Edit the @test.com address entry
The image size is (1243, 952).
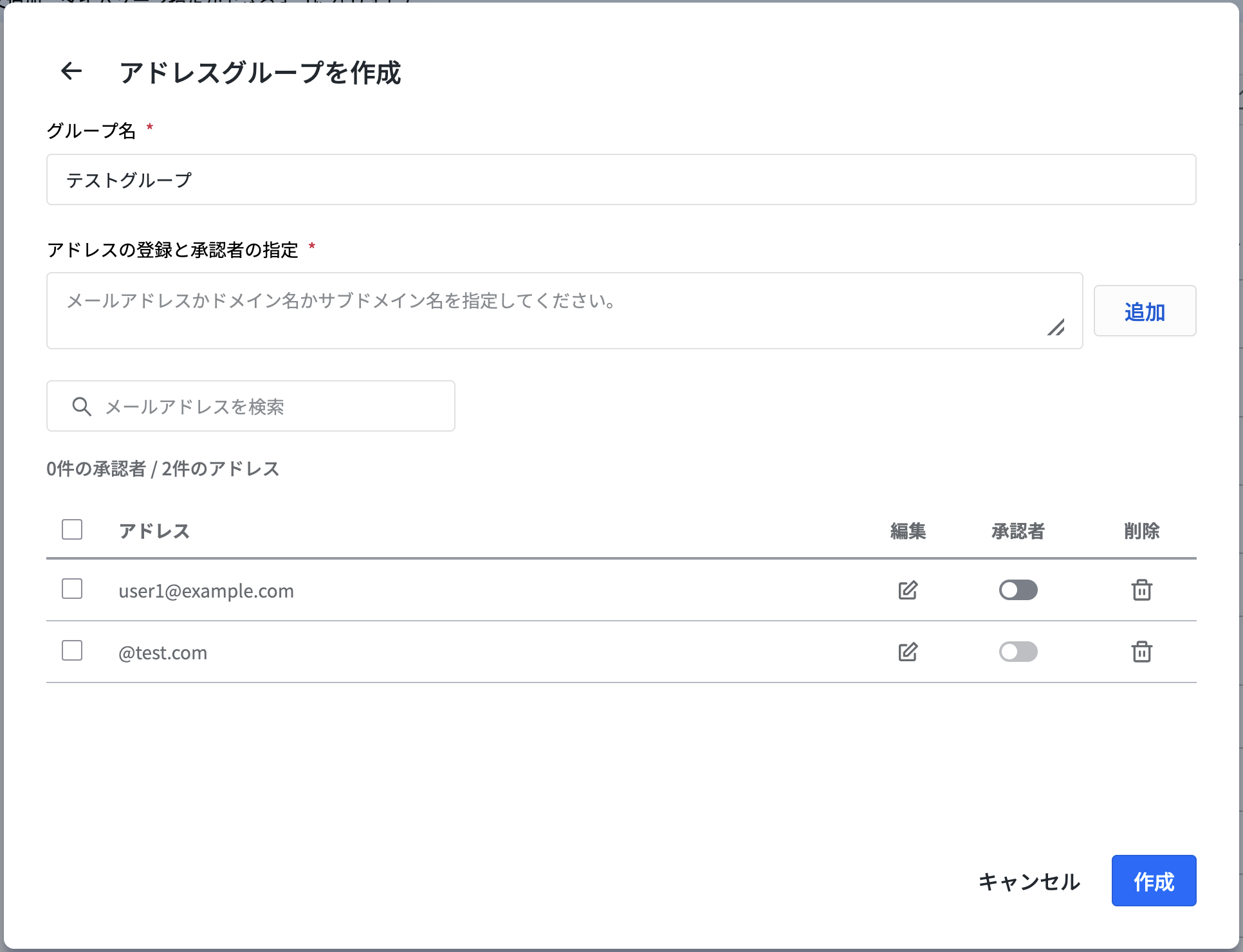[908, 652]
